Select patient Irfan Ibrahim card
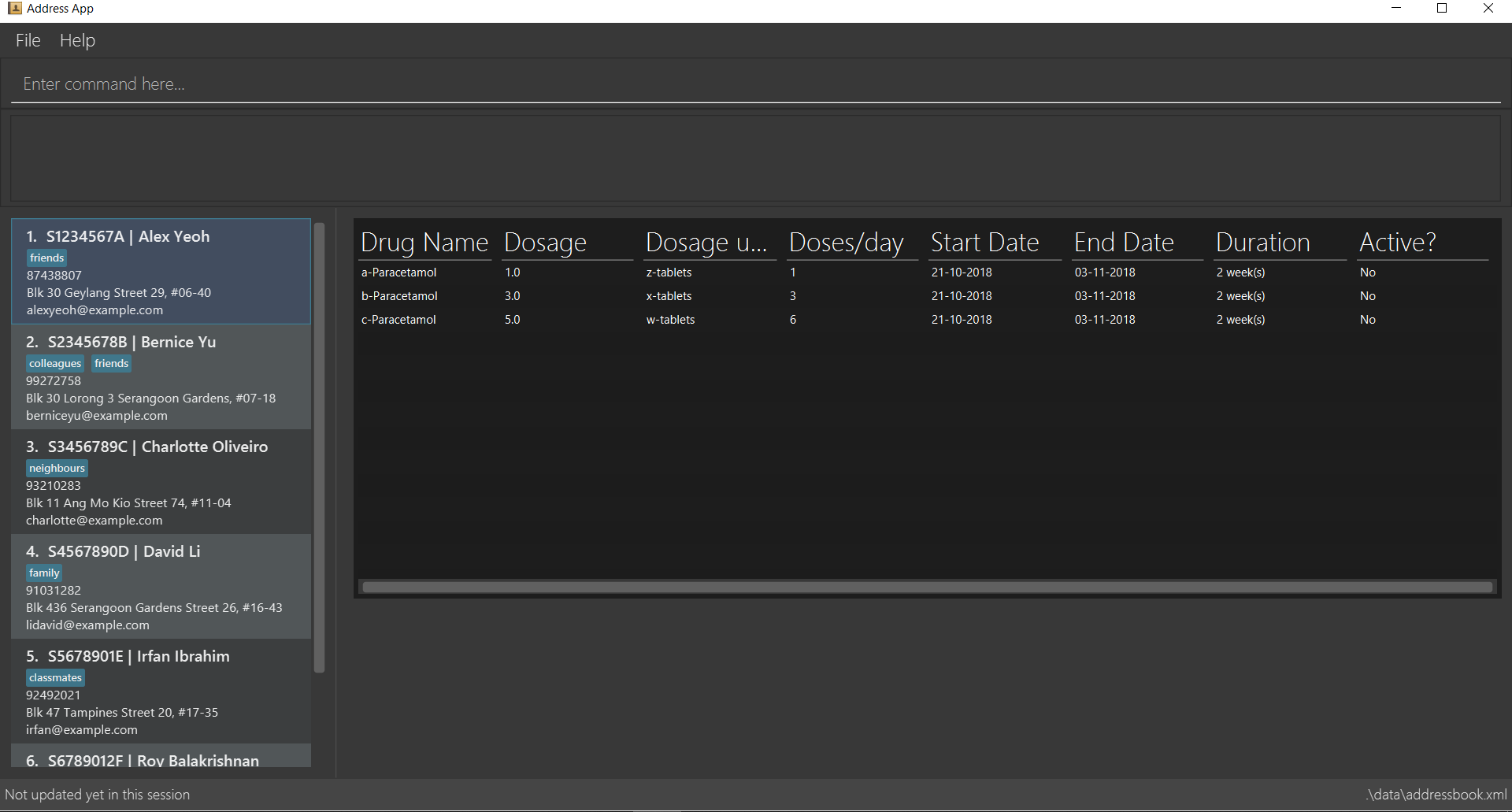The height and width of the screenshot is (812, 1512). pos(161,691)
